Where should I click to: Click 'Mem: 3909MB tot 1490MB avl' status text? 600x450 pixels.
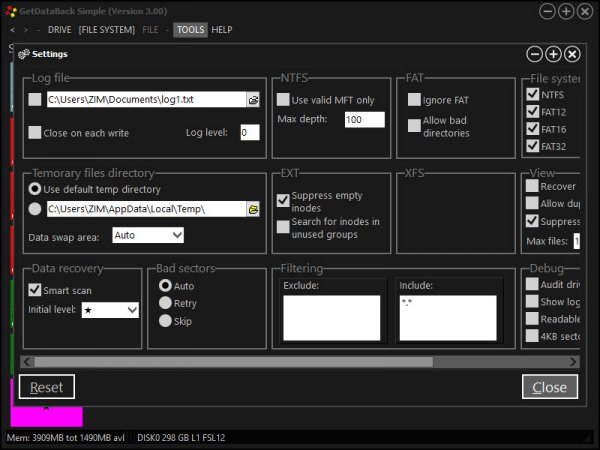[x=65, y=438]
